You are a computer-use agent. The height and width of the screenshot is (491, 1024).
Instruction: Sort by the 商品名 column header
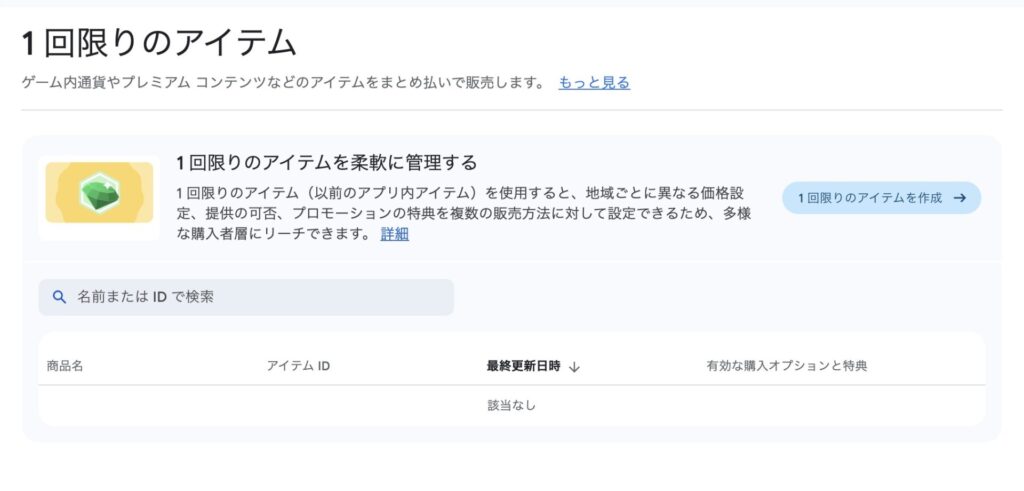pos(65,366)
